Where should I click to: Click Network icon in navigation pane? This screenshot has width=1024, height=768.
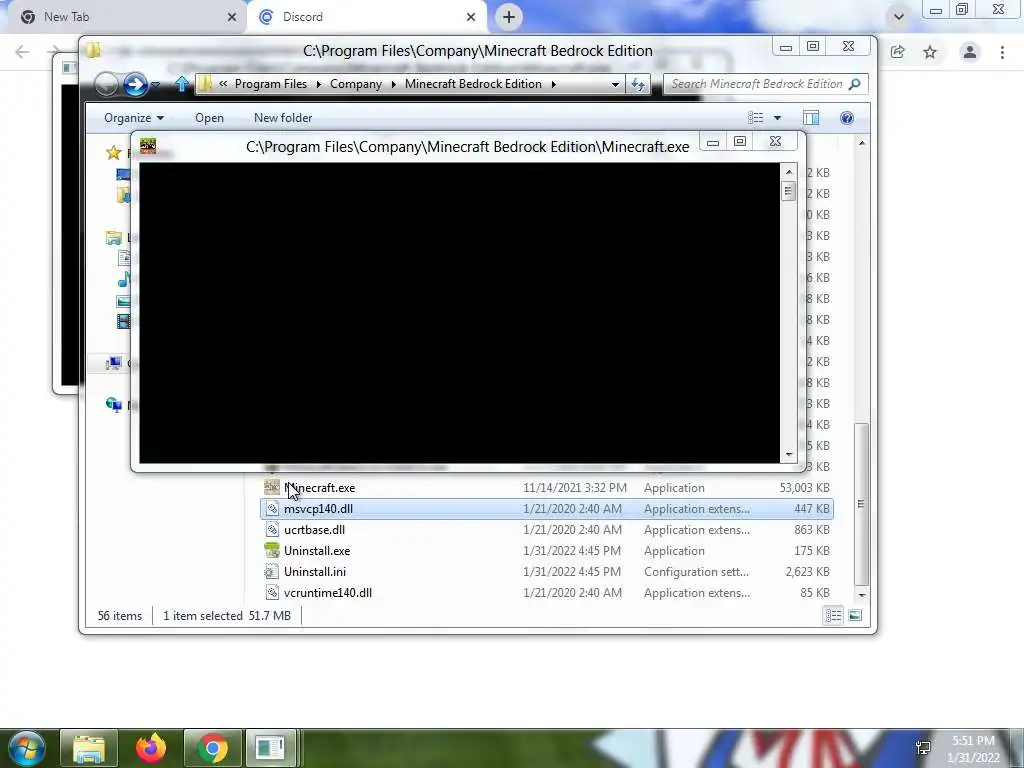pyautogui.click(x=114, y=405)
